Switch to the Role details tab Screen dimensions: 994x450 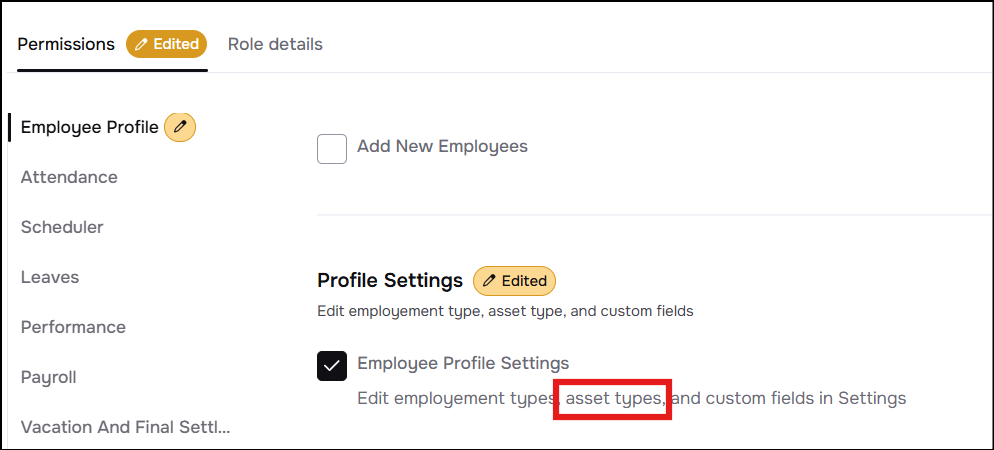coord(275,44)
